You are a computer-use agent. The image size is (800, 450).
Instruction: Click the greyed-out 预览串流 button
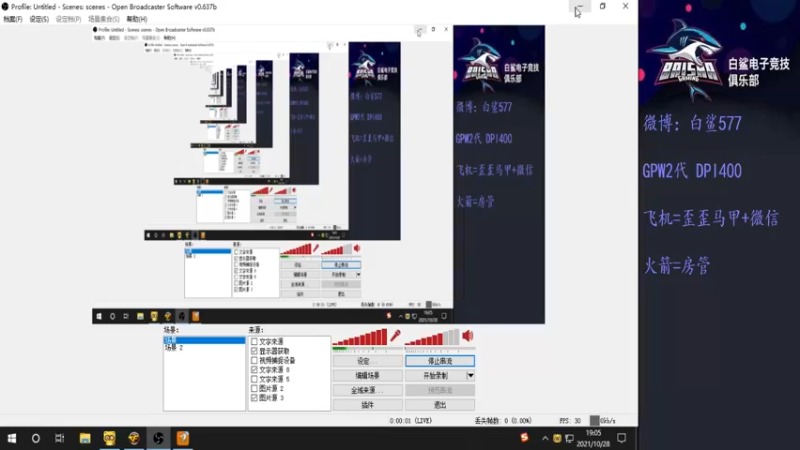pos(440,390)
